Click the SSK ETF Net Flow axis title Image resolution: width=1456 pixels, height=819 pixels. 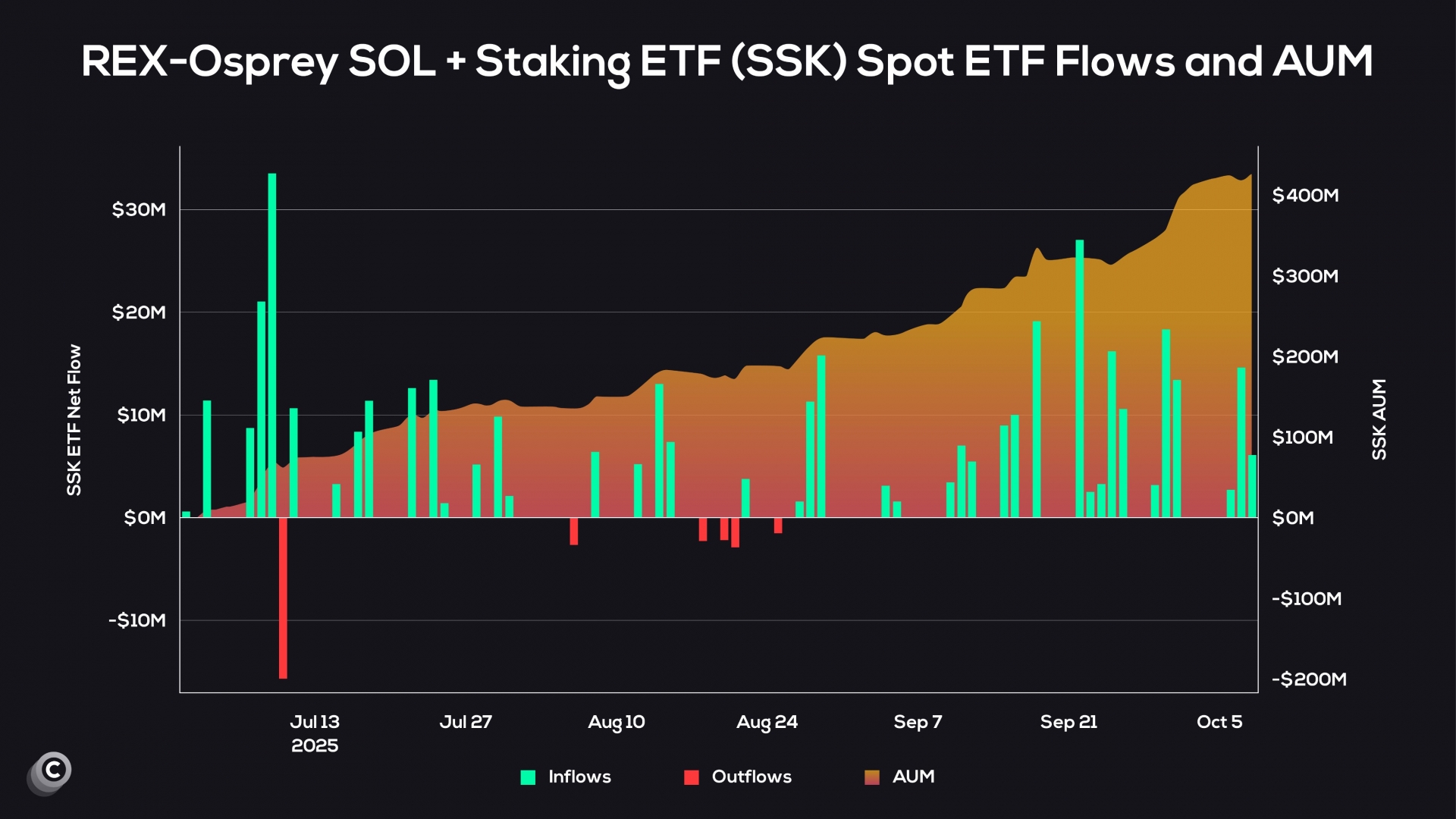(74, 420)
